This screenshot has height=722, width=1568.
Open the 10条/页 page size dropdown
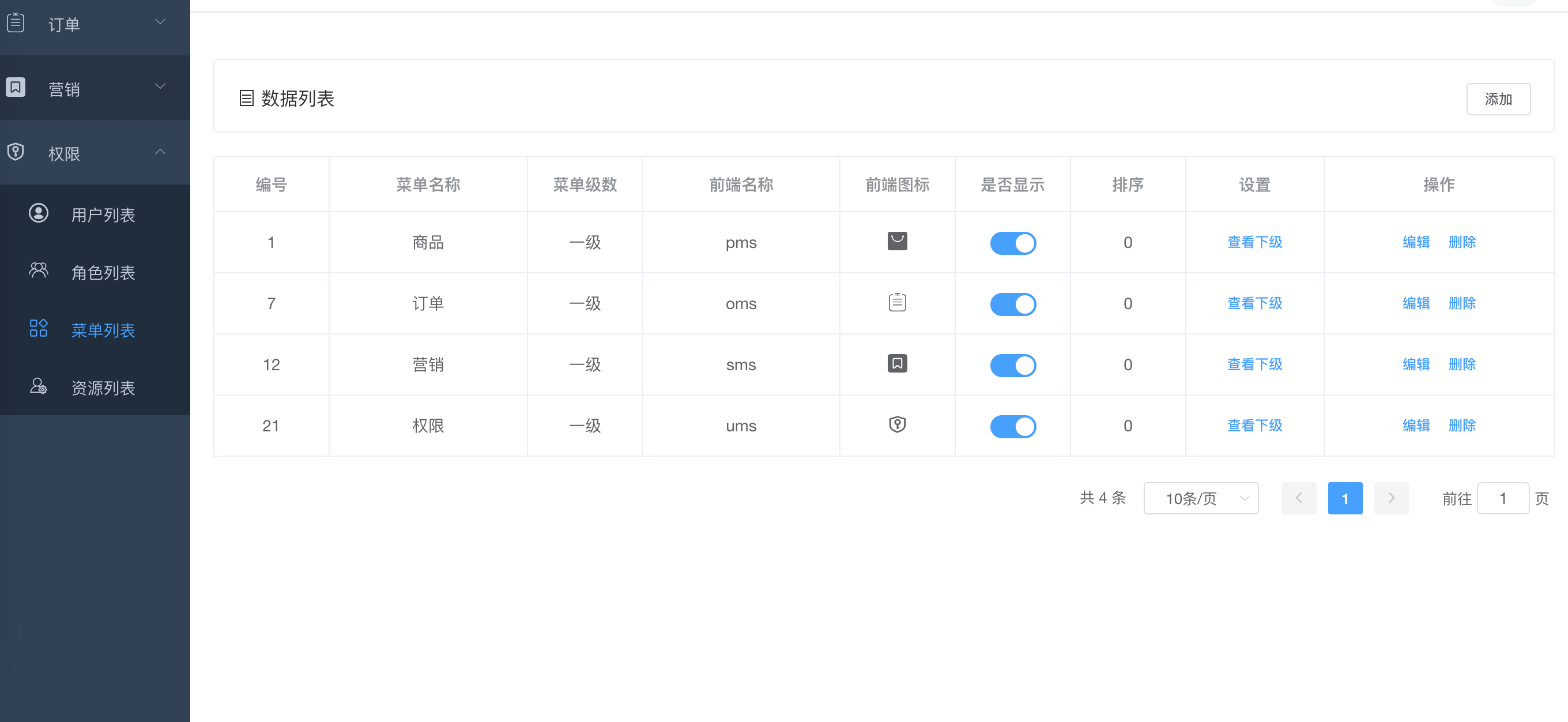[x=1201, y=499]
